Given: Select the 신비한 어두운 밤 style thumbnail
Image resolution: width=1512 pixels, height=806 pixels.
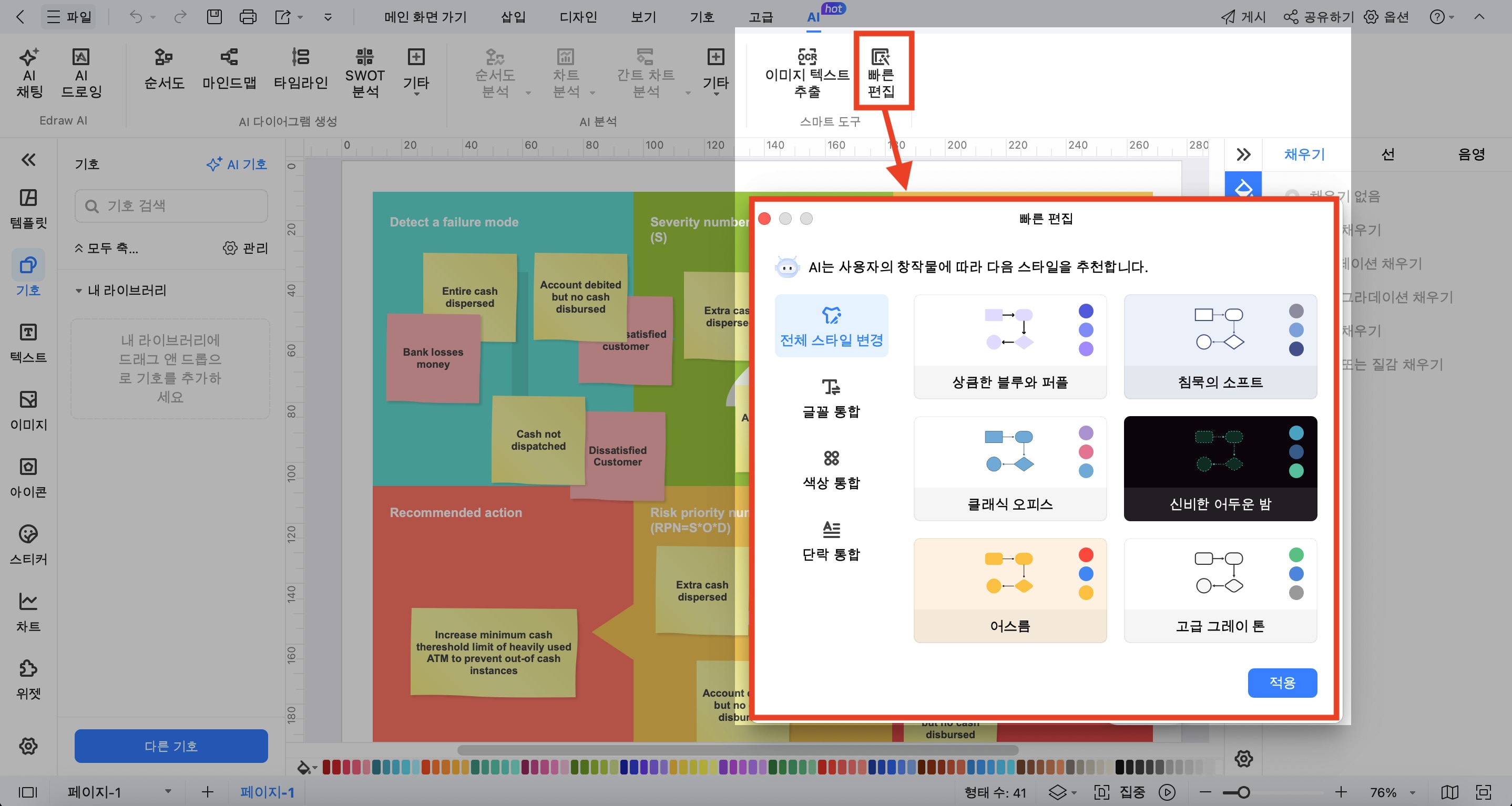Looking at the screenshot, I should tap(1220, 468).
